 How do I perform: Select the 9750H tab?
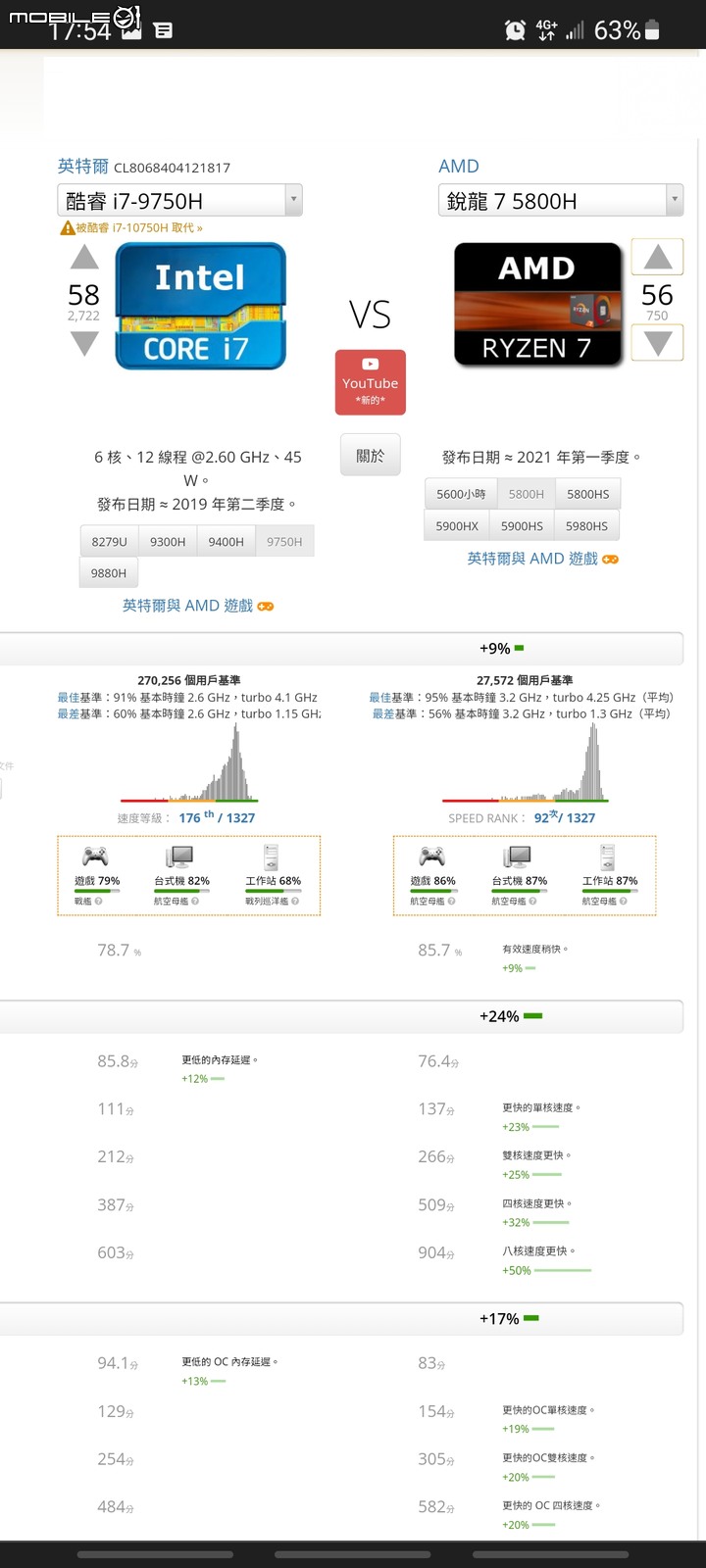click(284, 541)
